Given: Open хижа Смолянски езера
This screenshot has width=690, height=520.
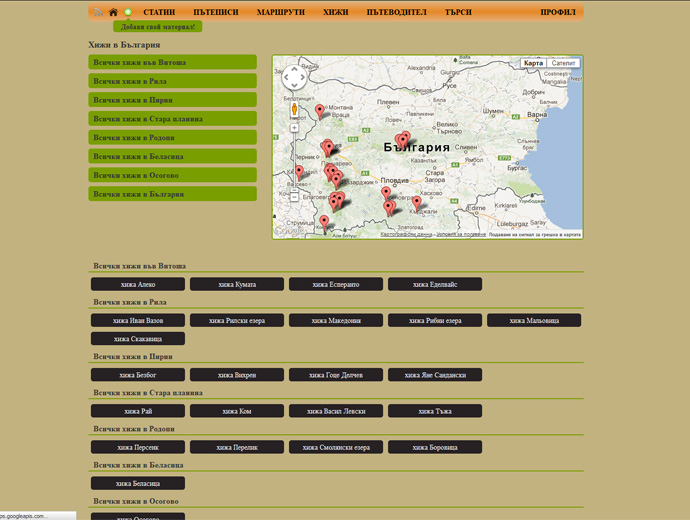Looking at the screenshot, I should click(336, 447).
